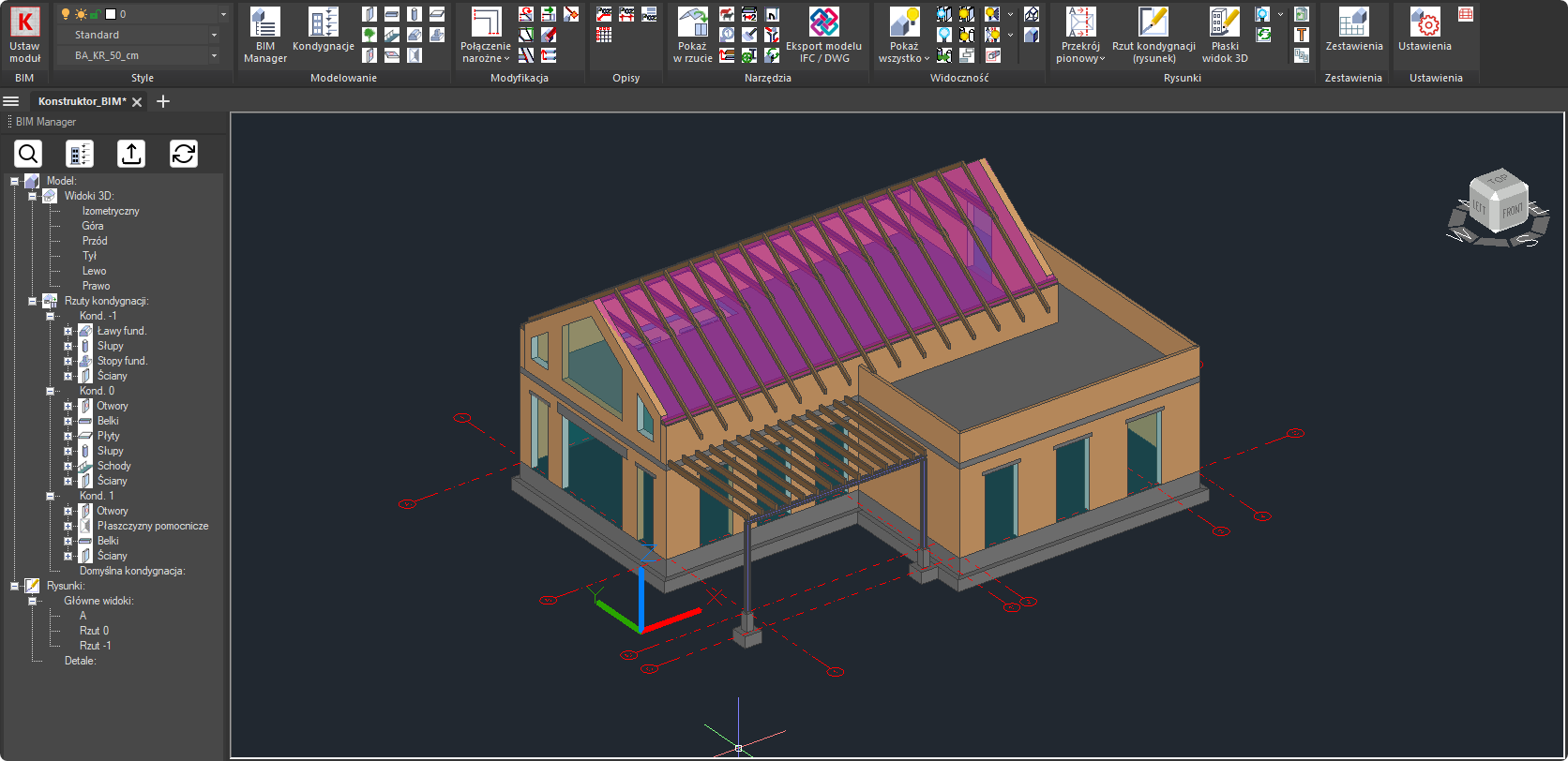This screenshot has width=1568, height=761.
Task: Click Eksport modelu IFC / DWG icon
Action: pos(823,22)
